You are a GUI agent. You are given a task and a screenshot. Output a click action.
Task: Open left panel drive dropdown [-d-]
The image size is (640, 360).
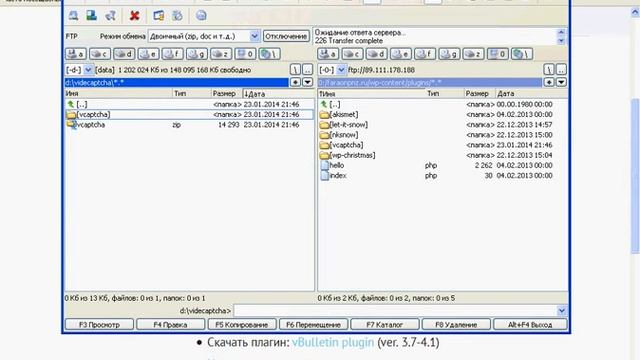[88, 70]
